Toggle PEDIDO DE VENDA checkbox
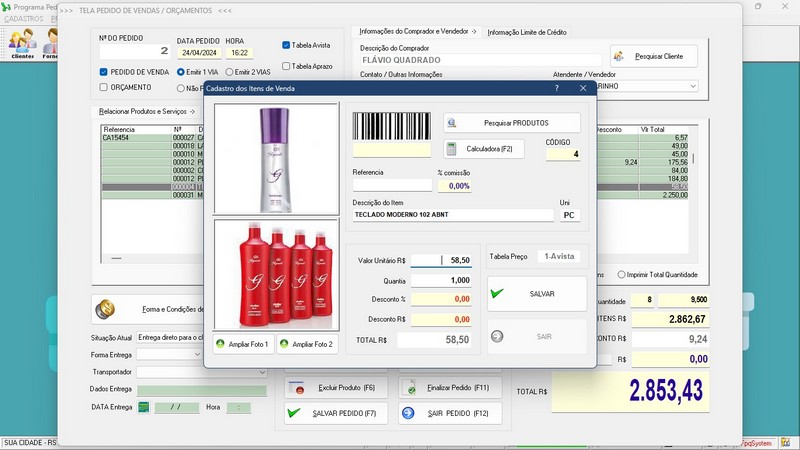 pos(104,72)
